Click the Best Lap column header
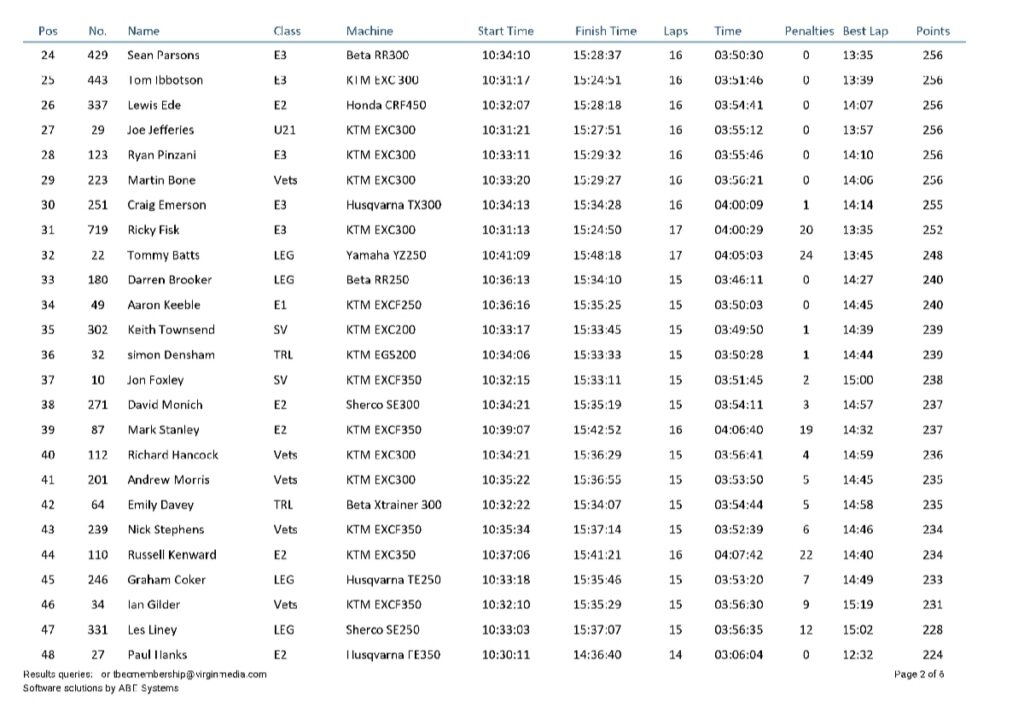1024x707 pixels. 865,31
